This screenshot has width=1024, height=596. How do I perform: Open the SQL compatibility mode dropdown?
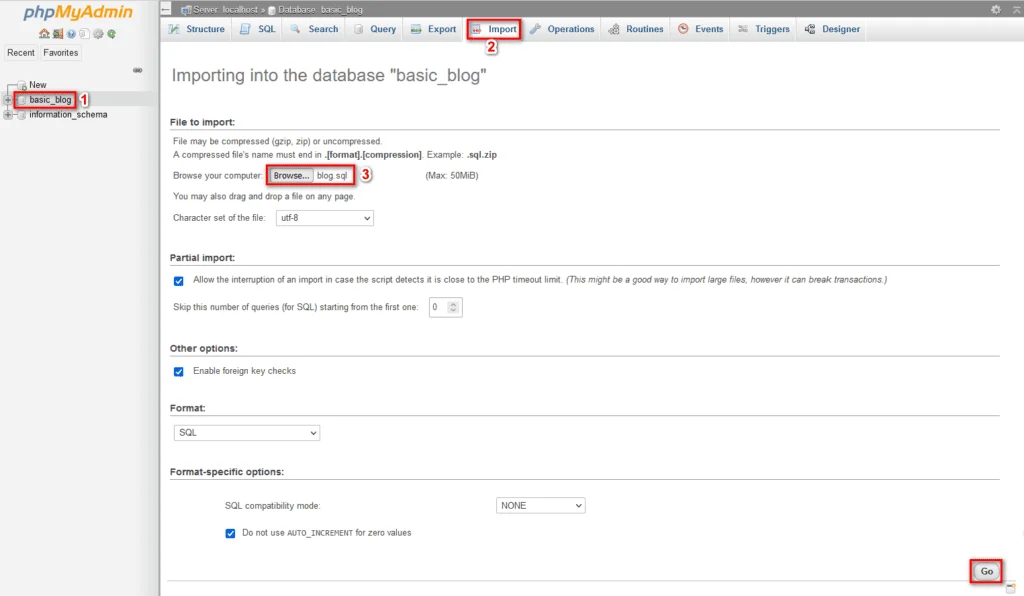pyautogui.click(x=541, y=505)
